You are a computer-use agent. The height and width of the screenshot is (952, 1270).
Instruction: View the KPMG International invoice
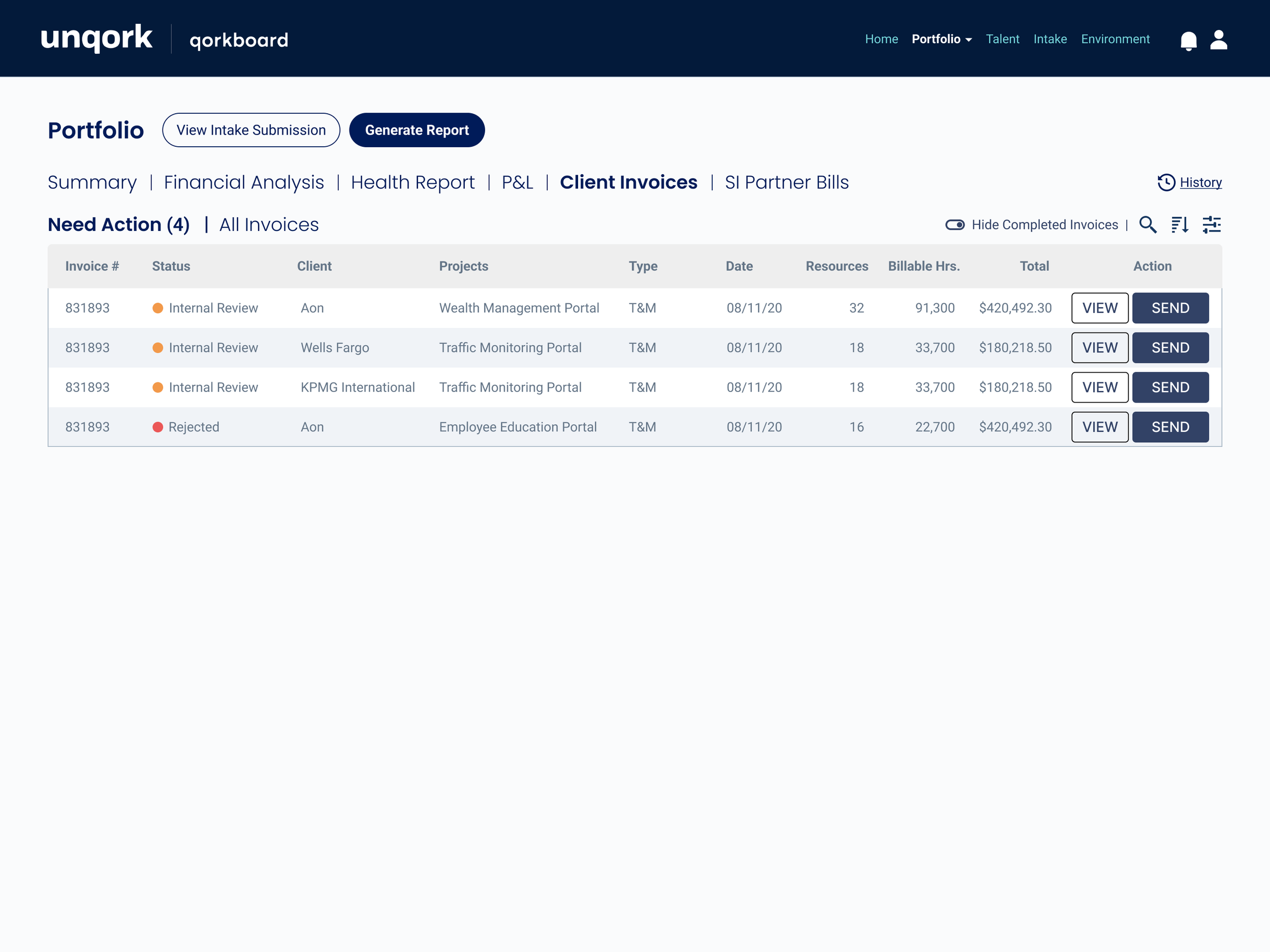1099,387
